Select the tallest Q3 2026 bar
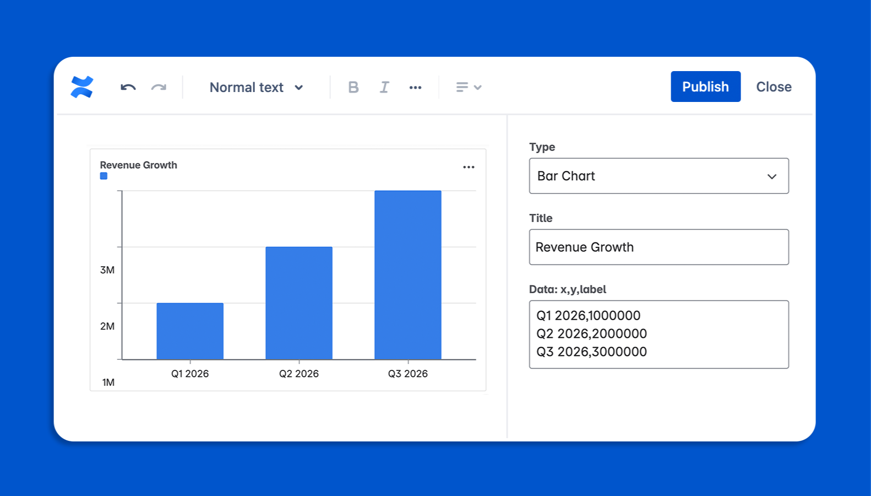The image size is (871, 496). pyautogui.click(x=408, y=275)
